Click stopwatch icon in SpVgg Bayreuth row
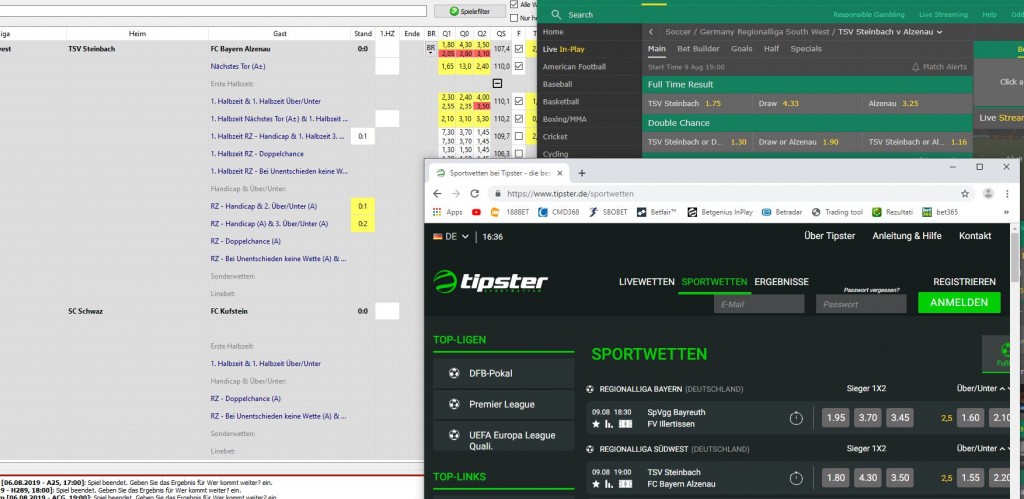Image resolution: width=1024 pixels, height=499 pixels. tap(795, 418)
